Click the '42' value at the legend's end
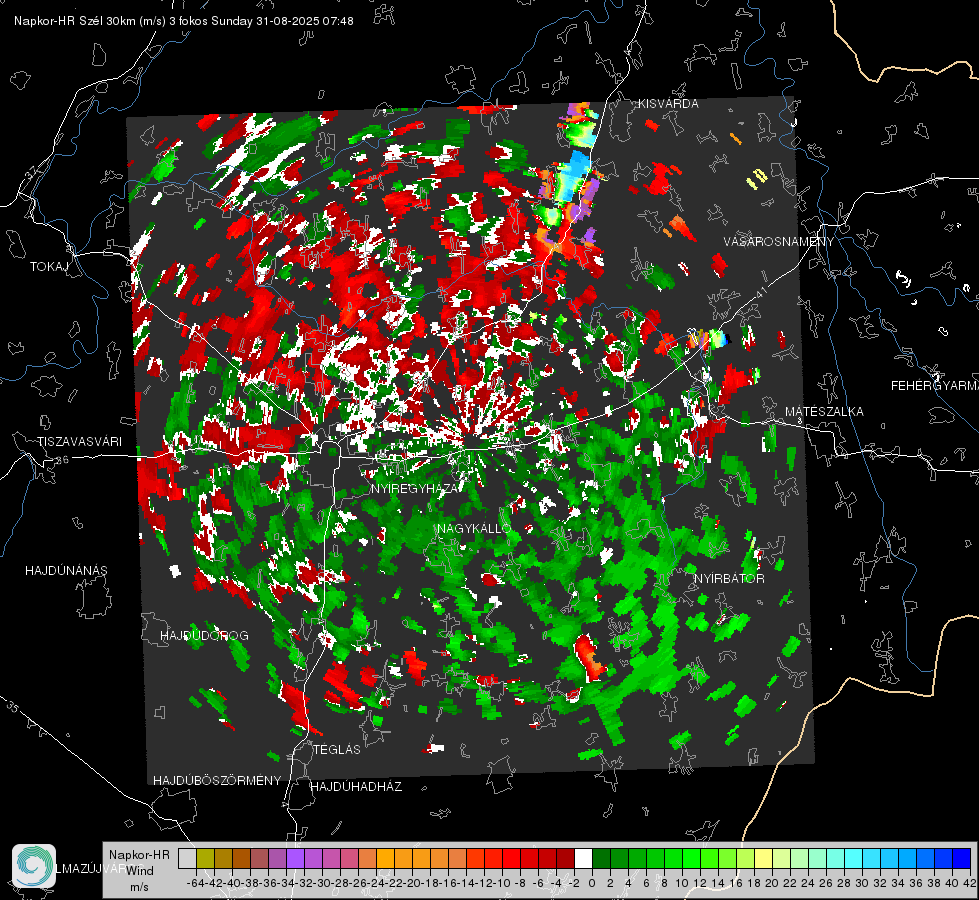This screenshot has height=900, width=979. [969, 883]
